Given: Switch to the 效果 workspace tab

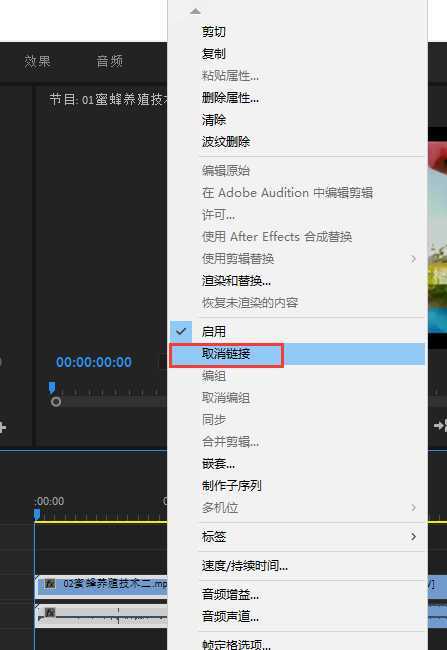Looking at the screenshot, I should click(x=38, y=61).
